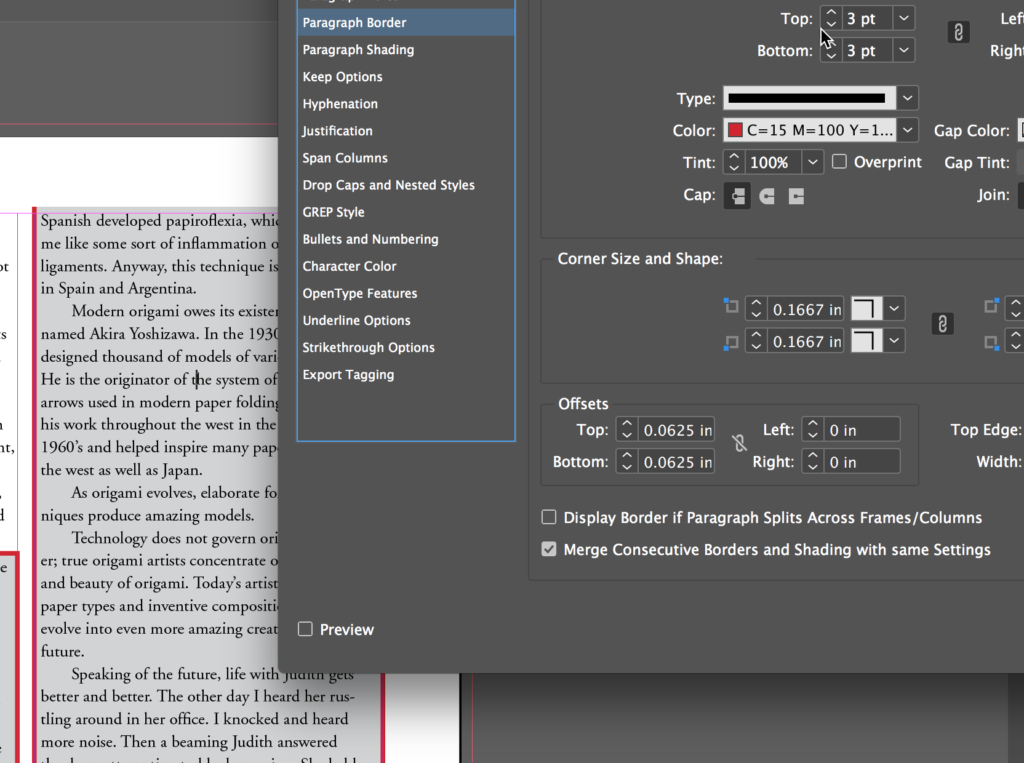Check the Preview checkbox

point(305,629)
